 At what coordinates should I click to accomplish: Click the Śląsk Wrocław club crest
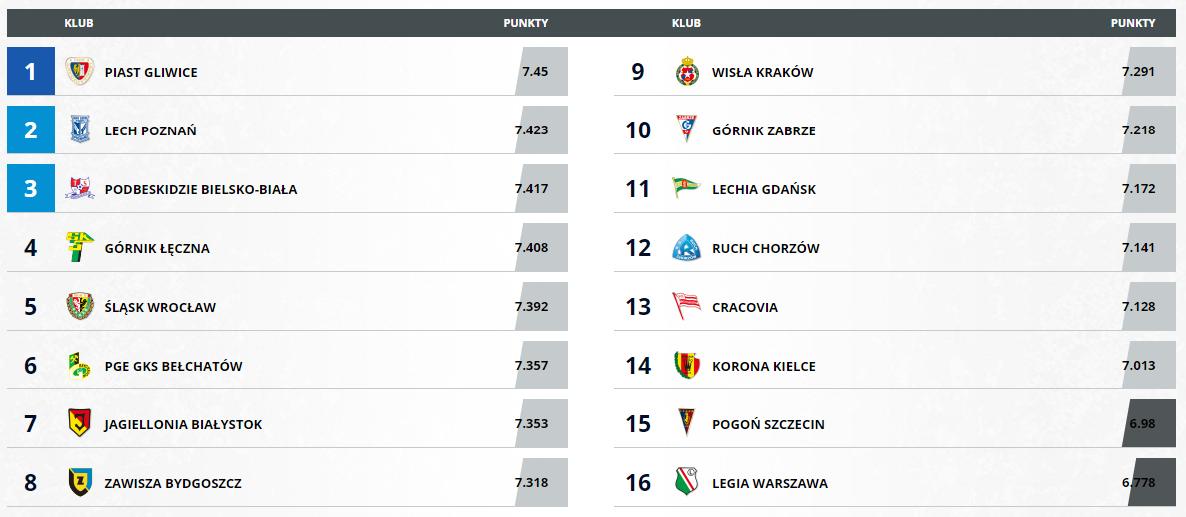(79, 306)
